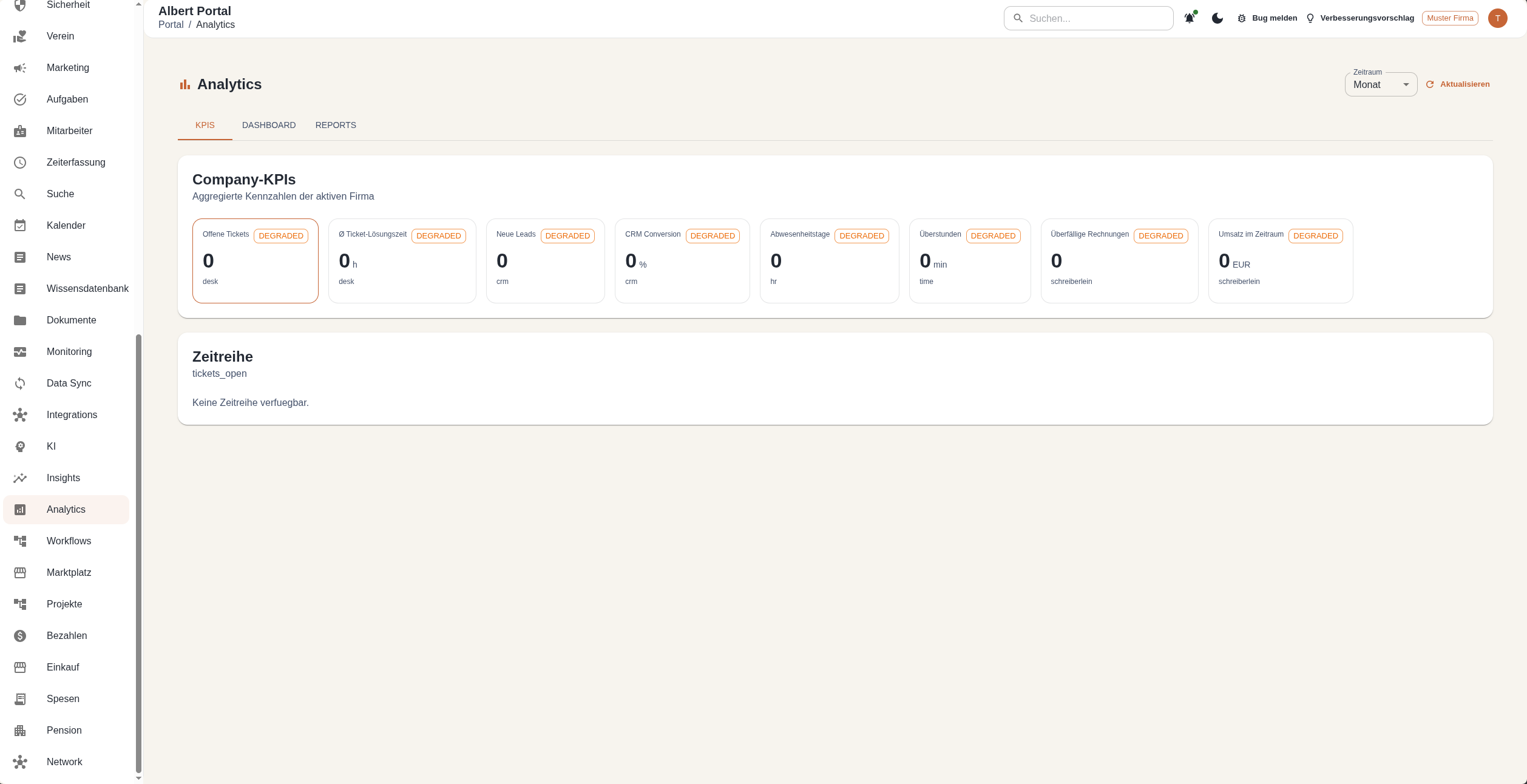The width and height of the screenshot is (1527, 784).
Task: Click DEGRADED badge on Neue Leads
Action: [567, 236]
